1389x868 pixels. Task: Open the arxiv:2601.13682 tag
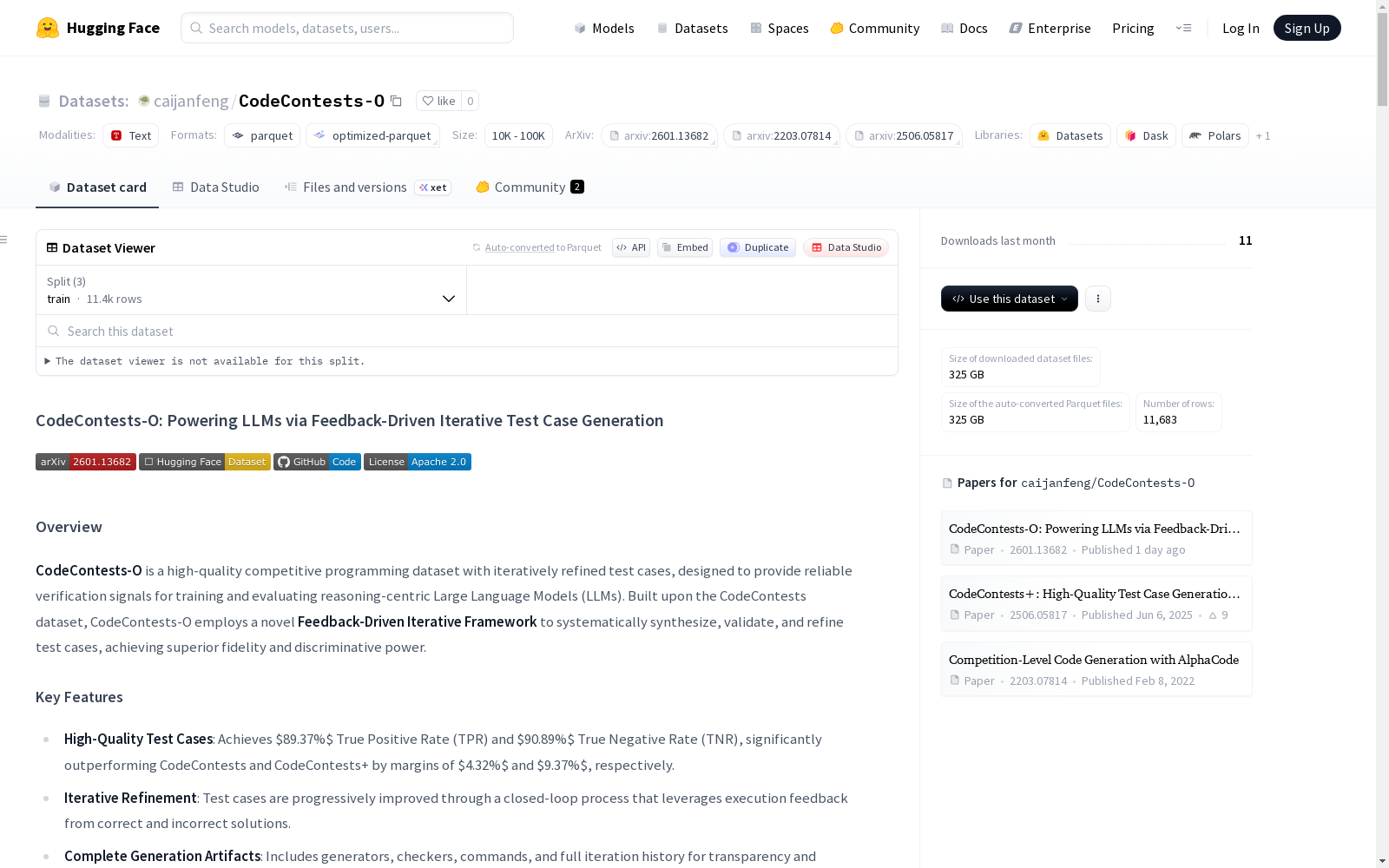[x=659, y=135]
